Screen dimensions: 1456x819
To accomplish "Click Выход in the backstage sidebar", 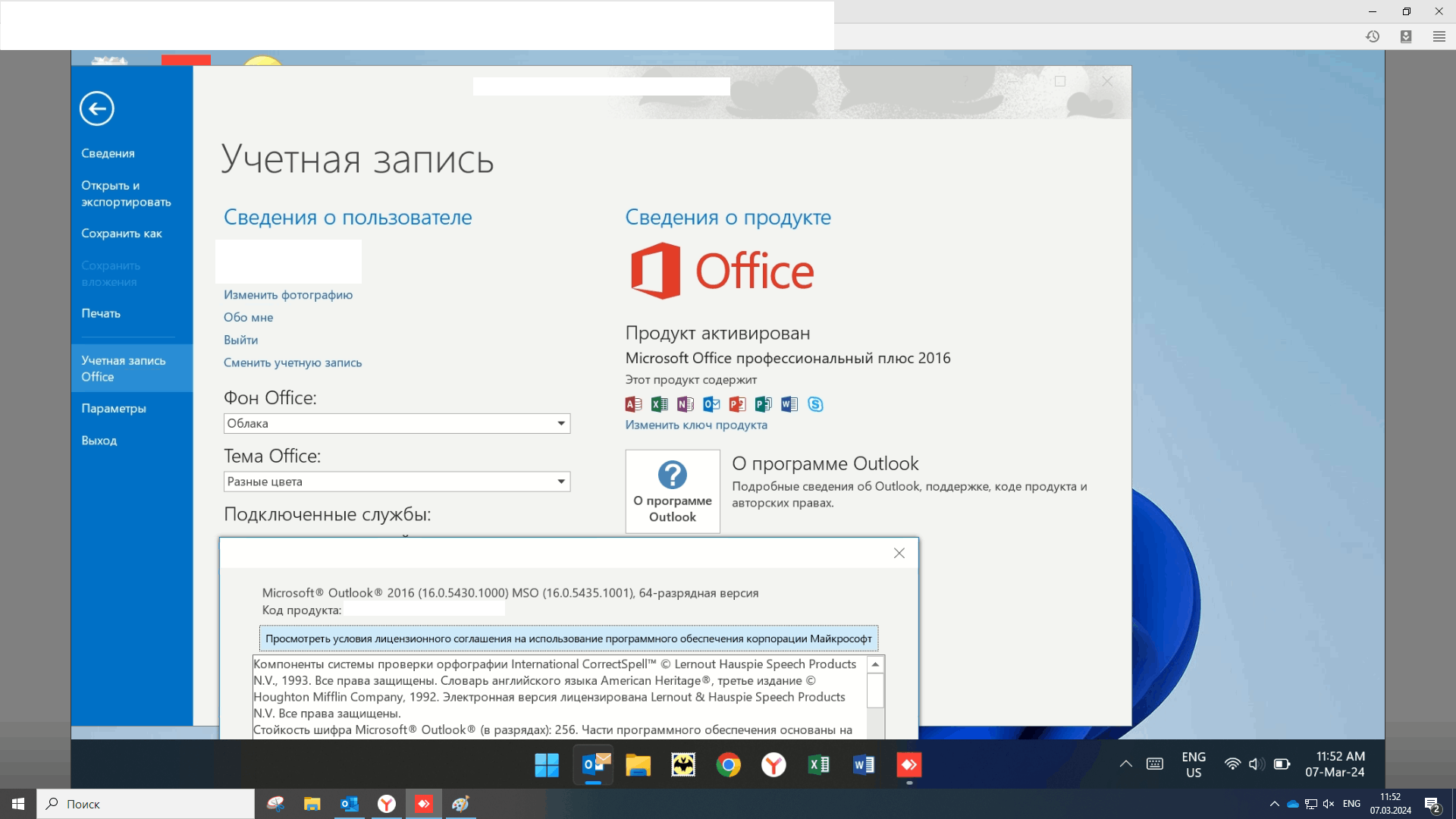I will (99, 441).
